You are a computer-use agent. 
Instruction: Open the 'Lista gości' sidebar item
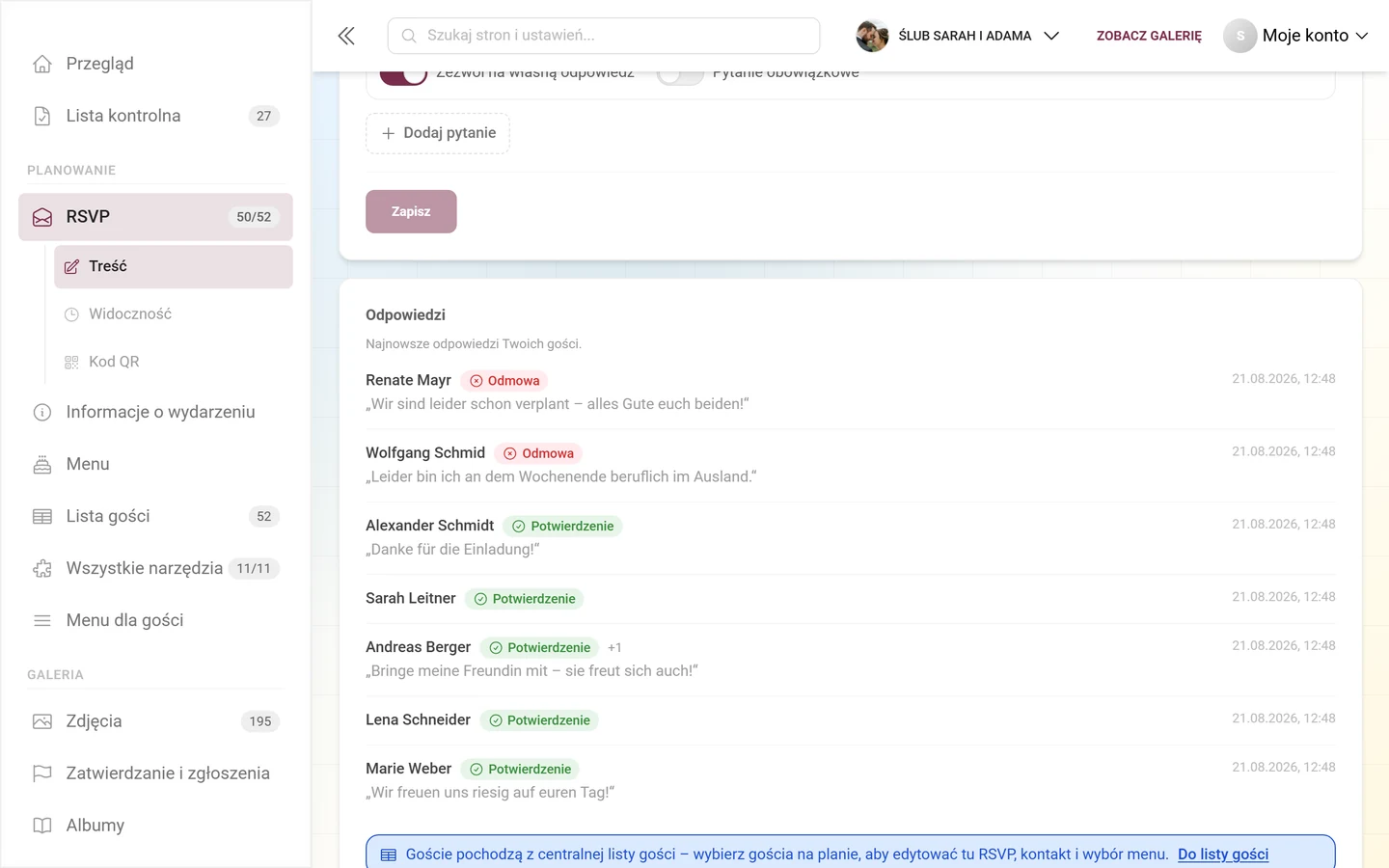tap(155, 517)
